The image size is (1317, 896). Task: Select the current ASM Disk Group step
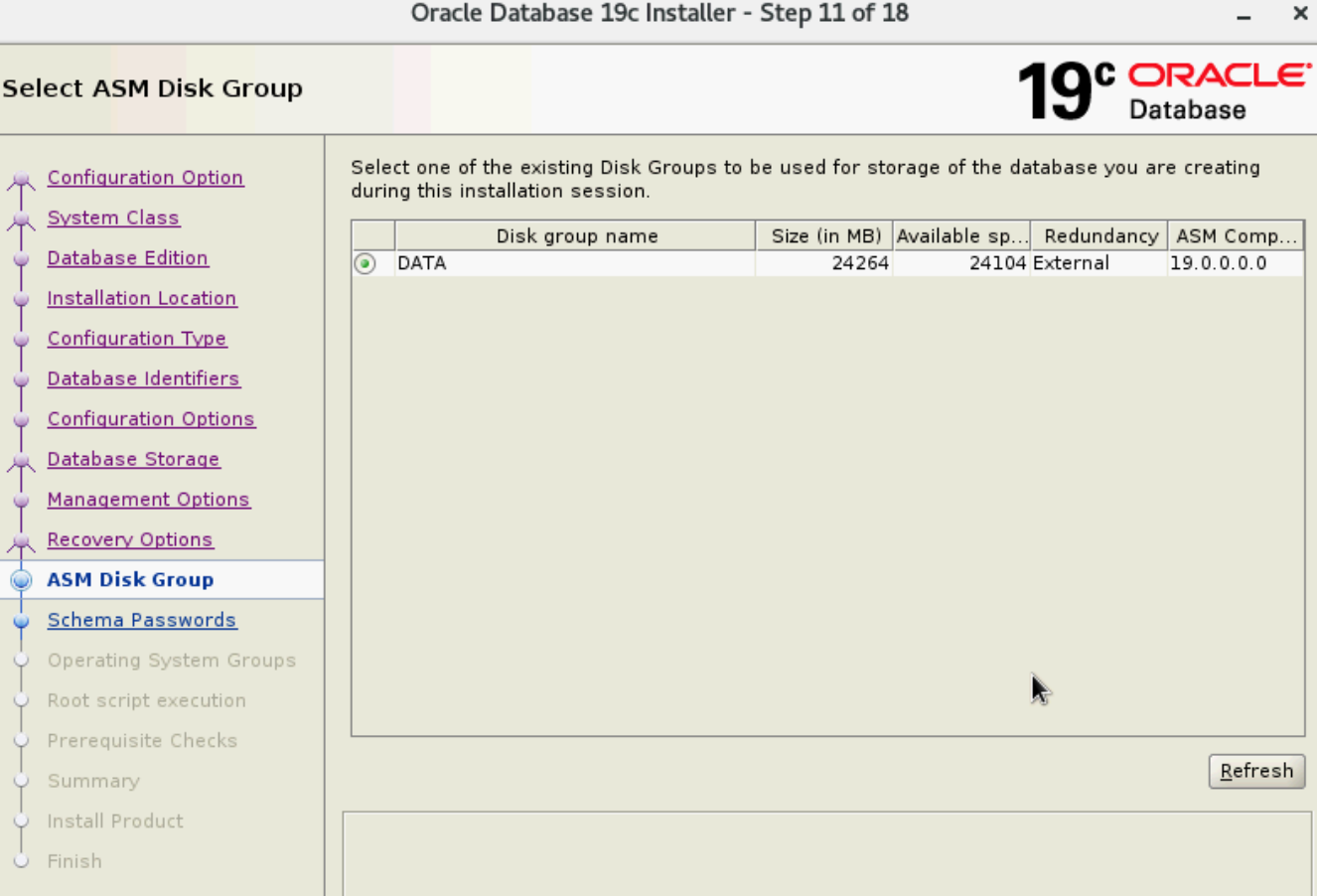point(130,579)
